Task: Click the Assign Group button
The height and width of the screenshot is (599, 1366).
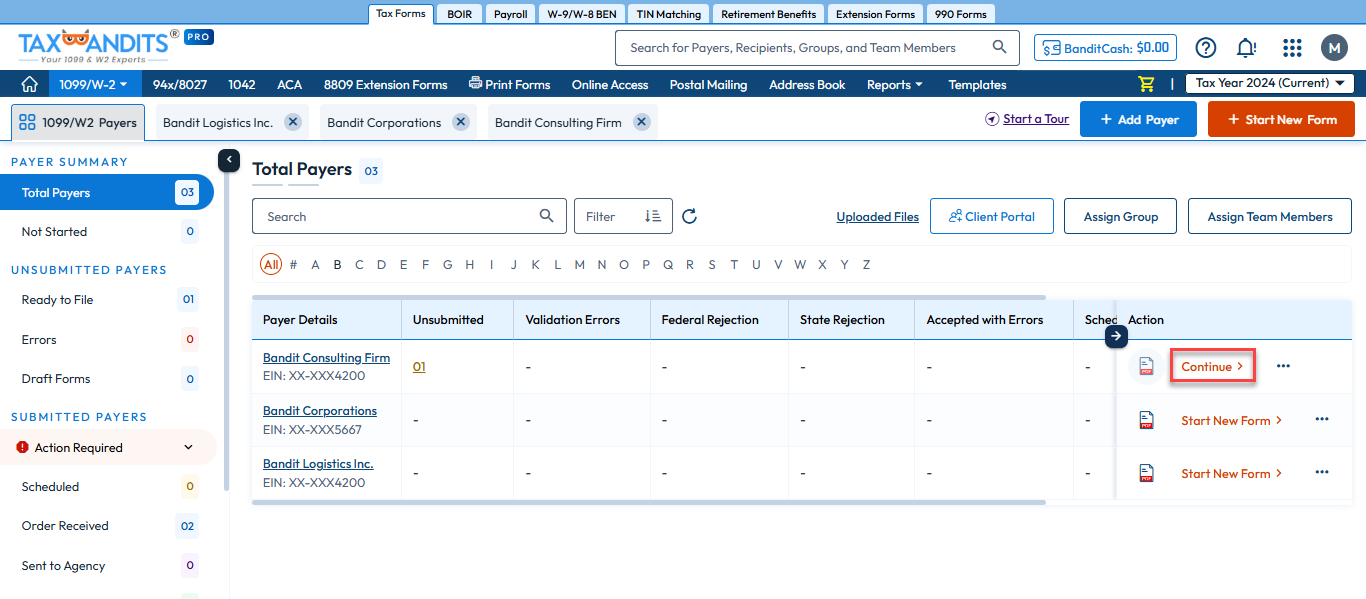Action: click(1121, 216)
